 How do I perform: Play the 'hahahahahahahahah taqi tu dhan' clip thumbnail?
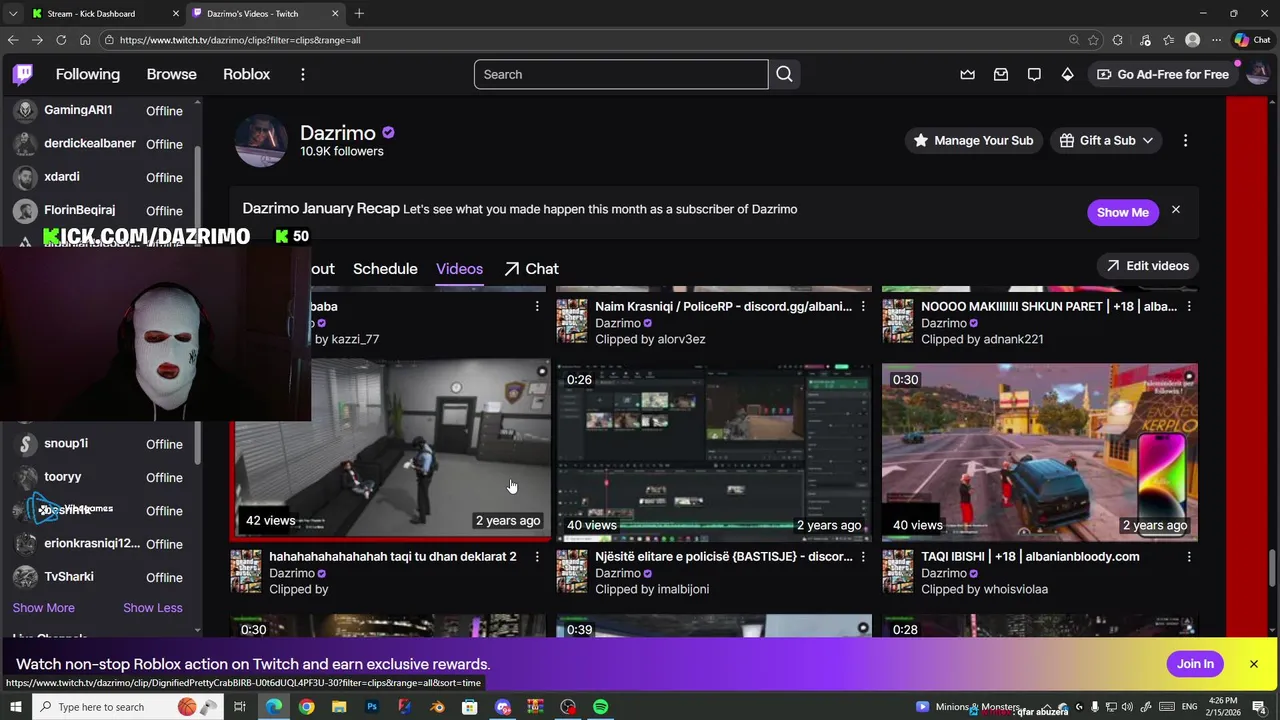click(390, 451)
